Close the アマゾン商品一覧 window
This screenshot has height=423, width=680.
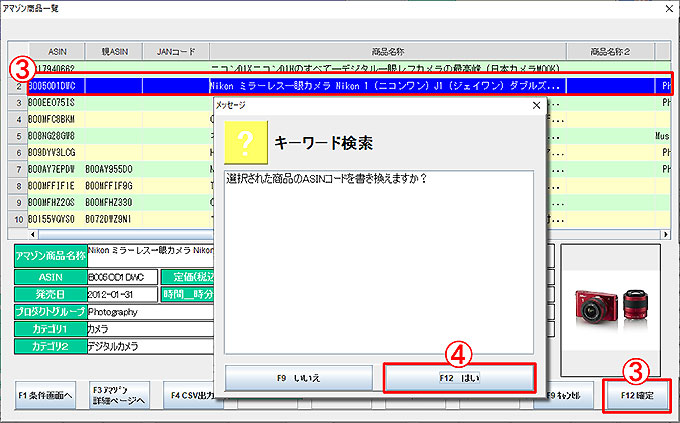click(670, 9)
